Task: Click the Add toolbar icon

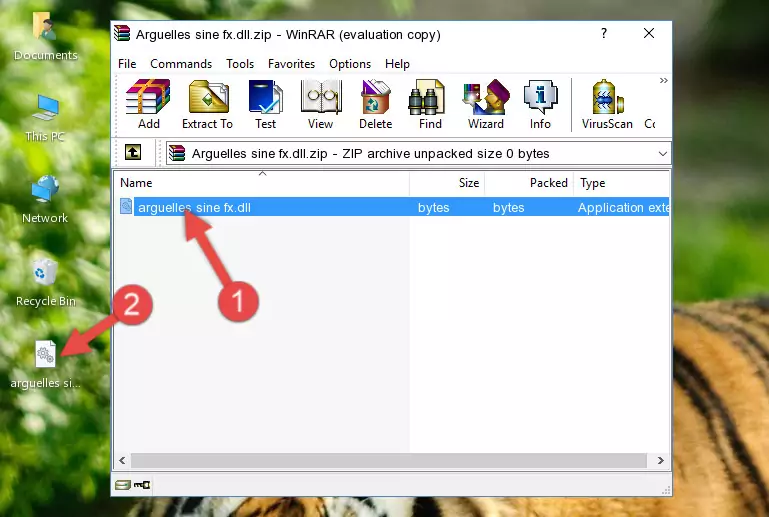Action: tap(148, 104)
